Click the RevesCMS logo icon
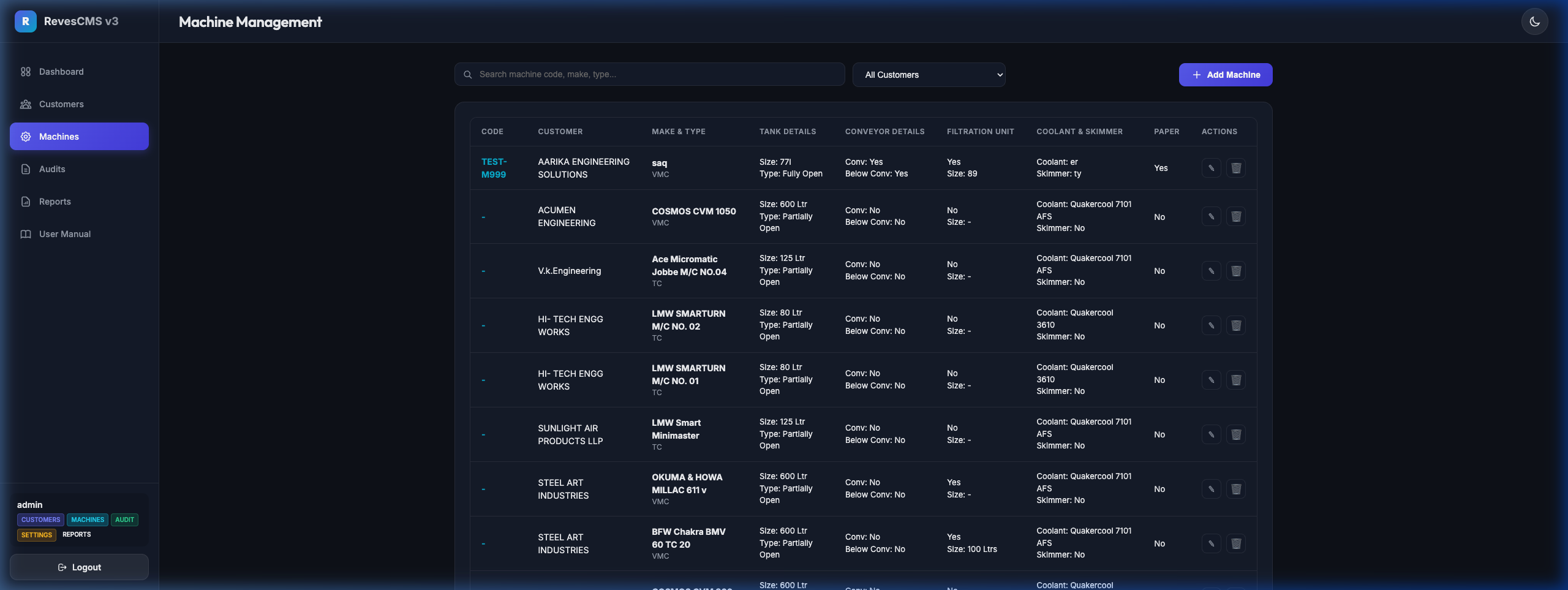 (26, 21)
